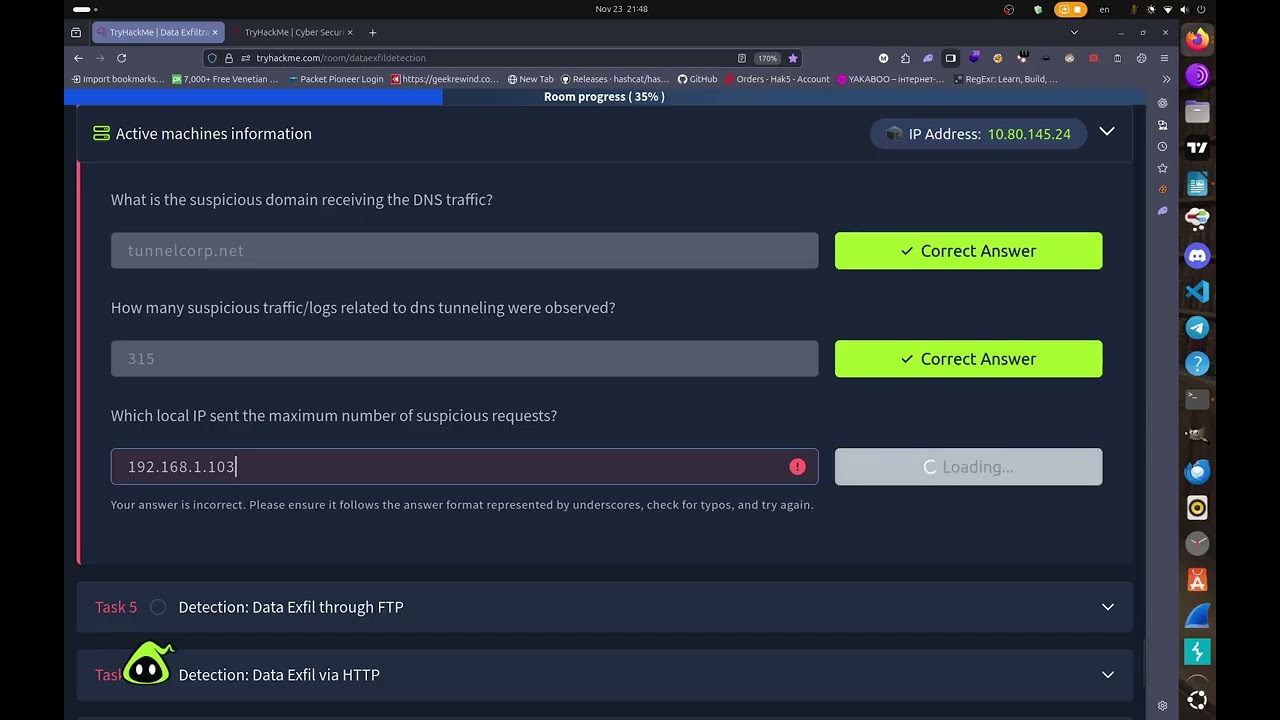The height and width of the screenshot is (720, 1280).
Task: Select Task 5 completion circle
Action: (158, 607)
